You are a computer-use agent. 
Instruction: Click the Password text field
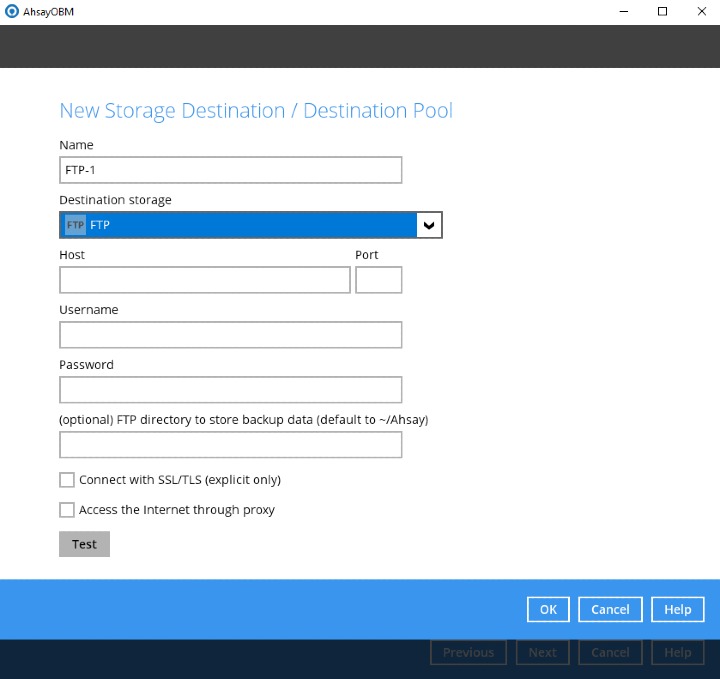point(230,390)
